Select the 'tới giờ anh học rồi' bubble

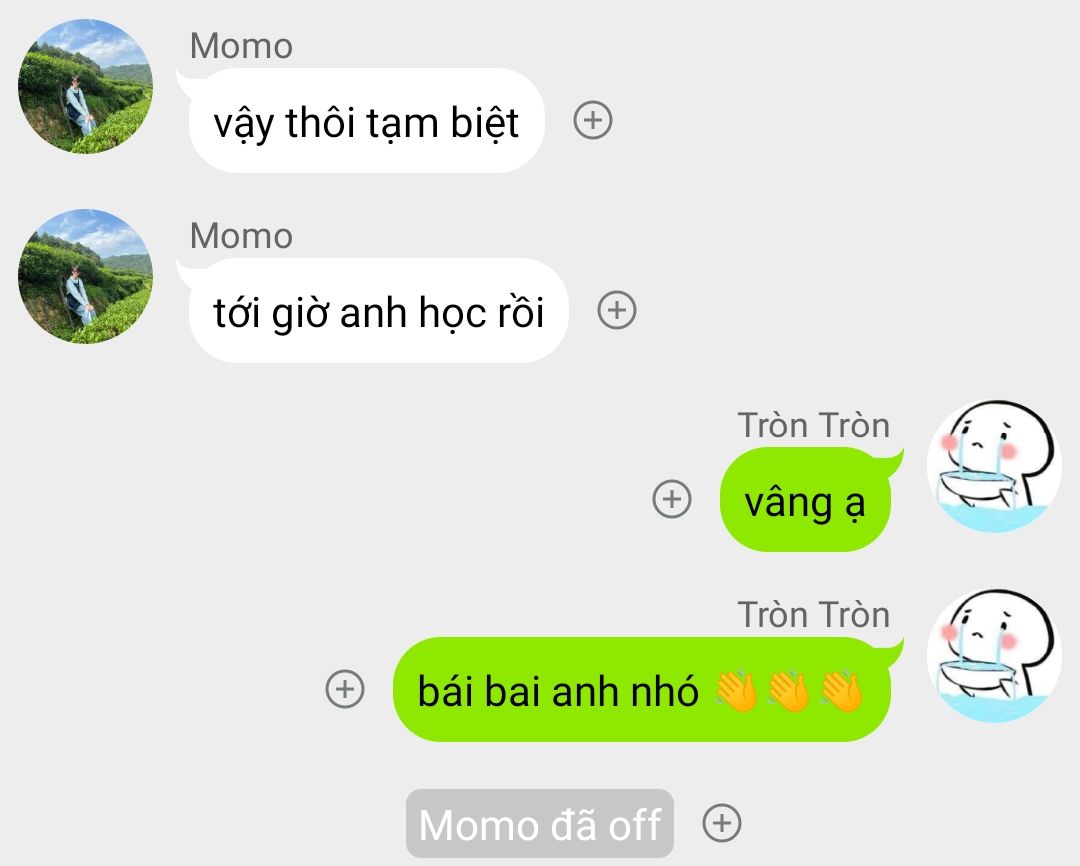[378, 310]
